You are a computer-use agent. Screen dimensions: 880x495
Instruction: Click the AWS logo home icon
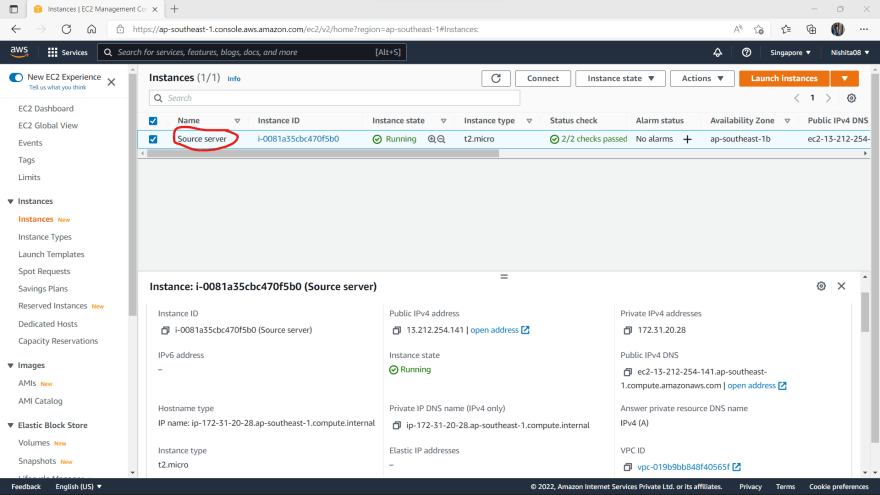tap(19, 52)
